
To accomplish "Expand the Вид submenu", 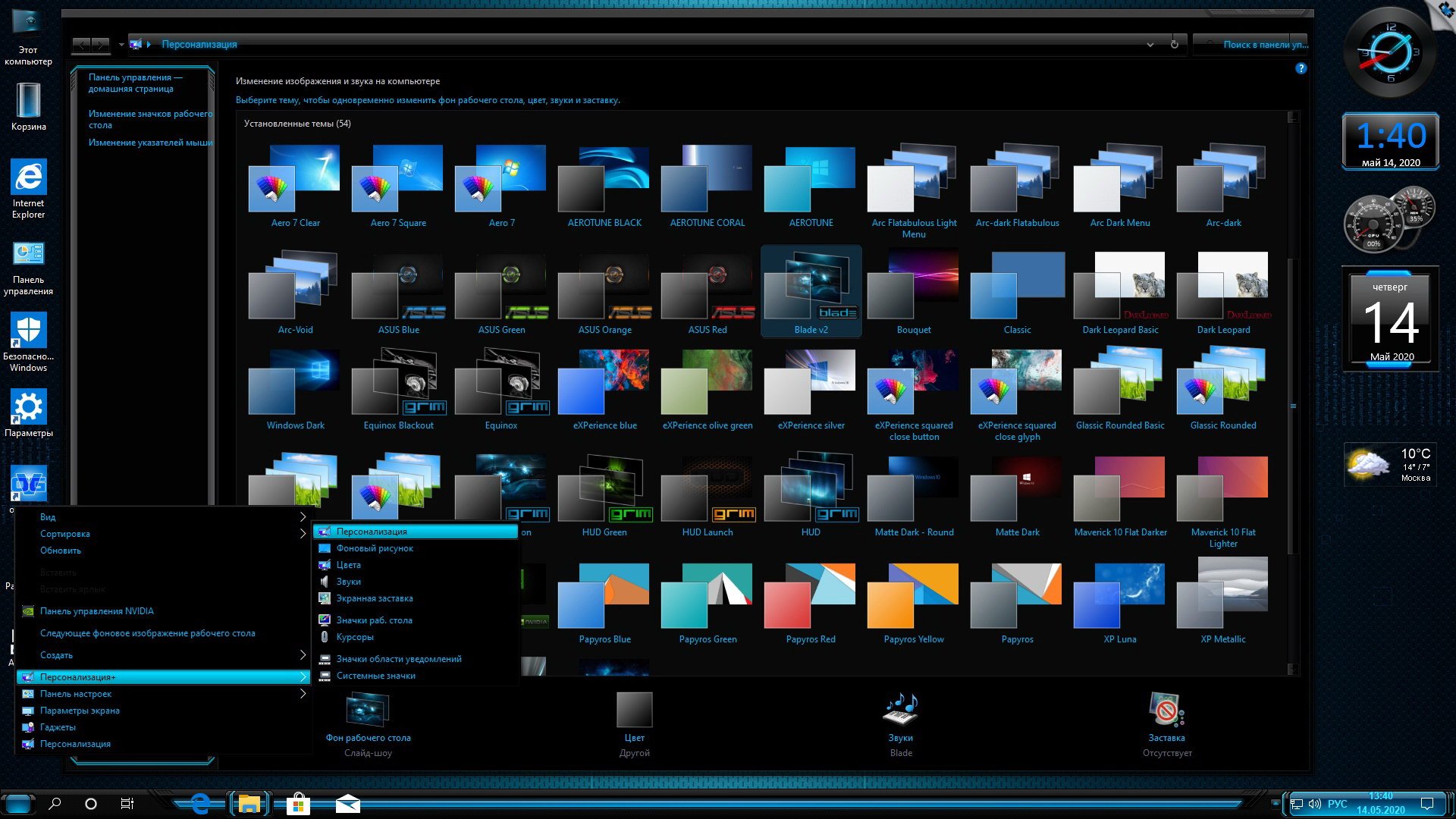I will [164, 517].
